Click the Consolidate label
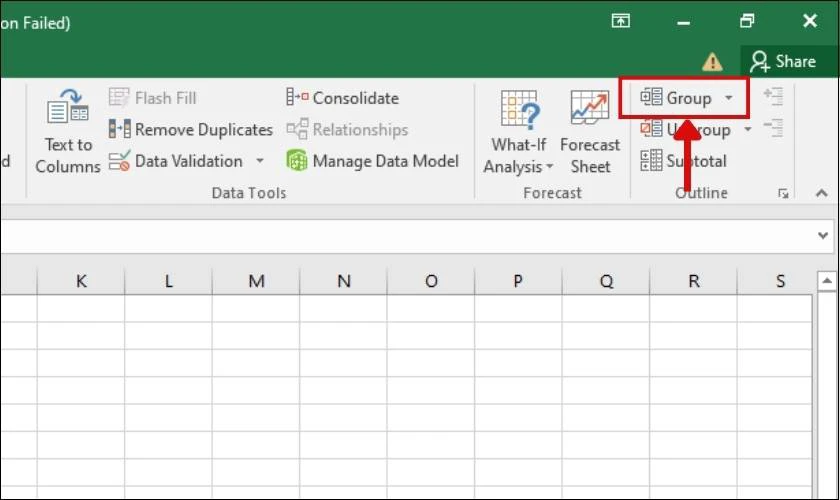 pyautogui.click(x=356, y=98)
